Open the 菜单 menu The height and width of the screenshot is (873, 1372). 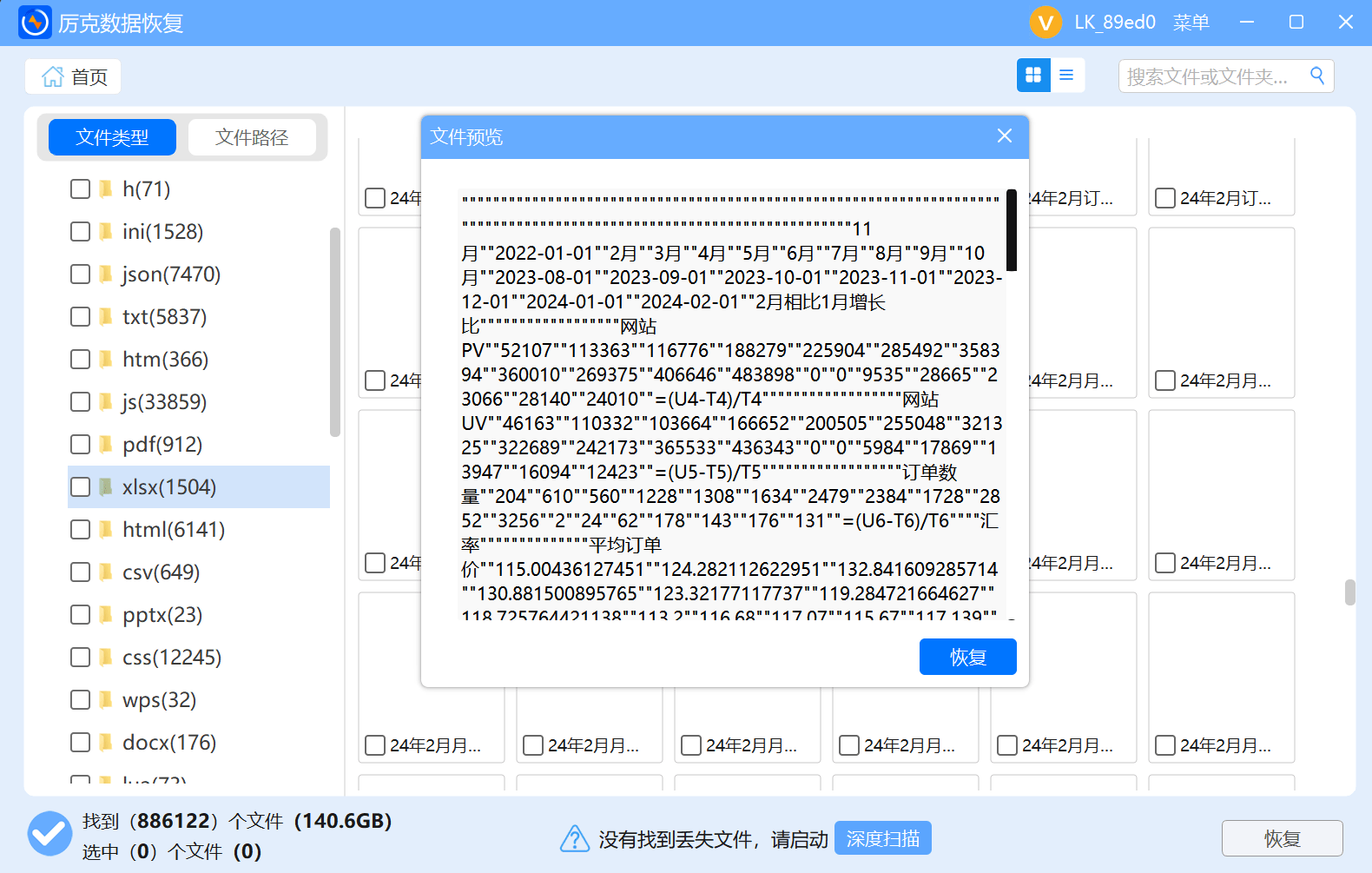[1191, 23]
